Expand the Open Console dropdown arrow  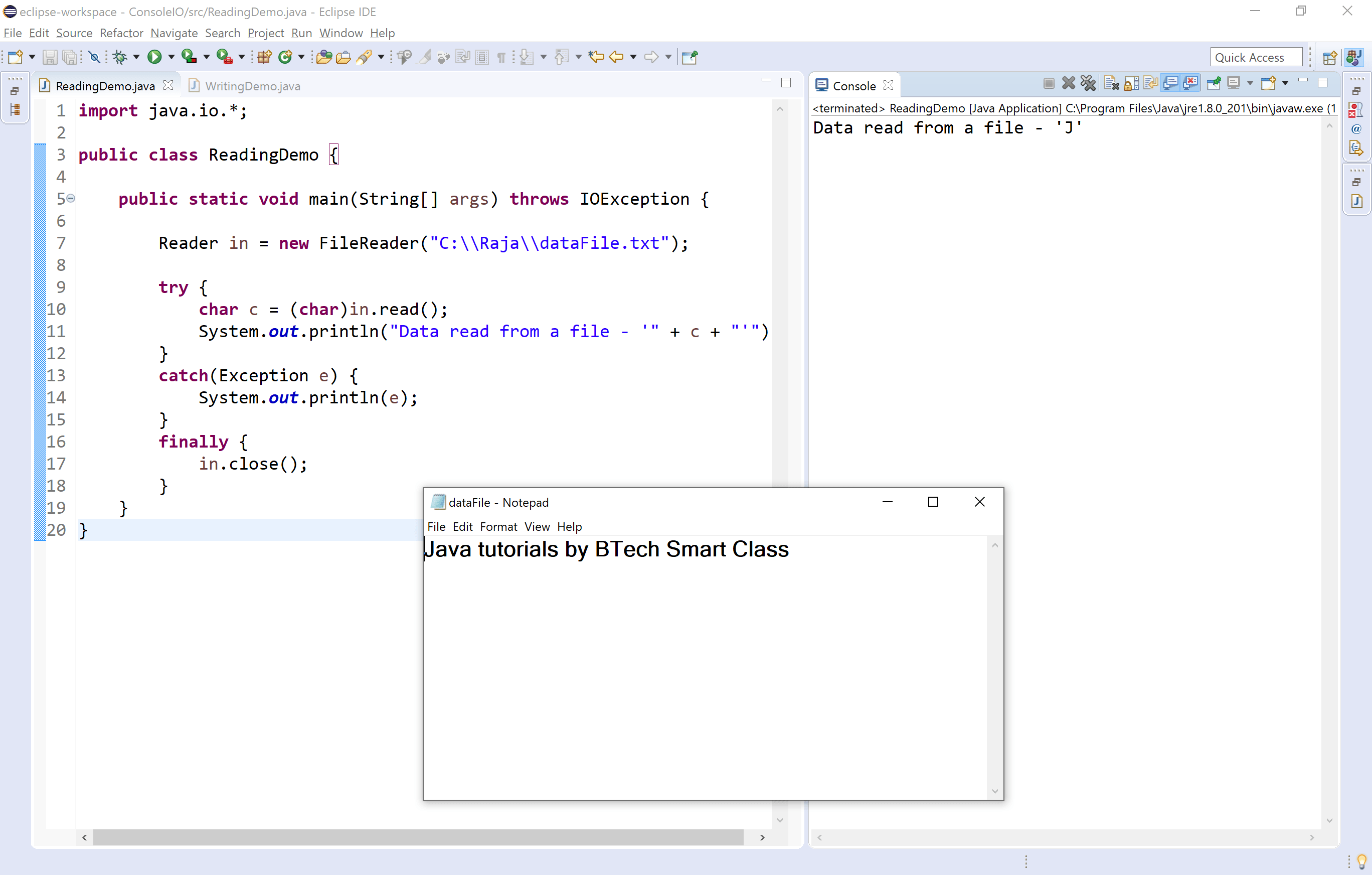point(1285,84)
